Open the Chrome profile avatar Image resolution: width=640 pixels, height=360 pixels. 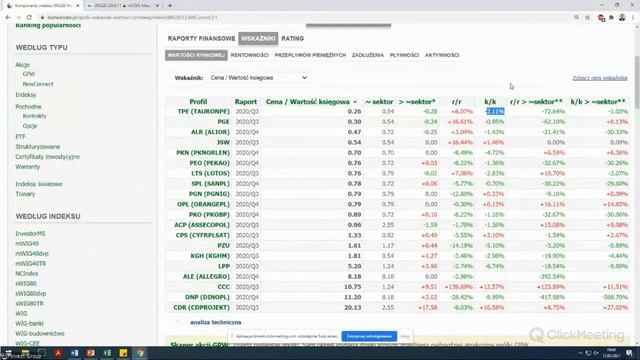tap(622, 18)
